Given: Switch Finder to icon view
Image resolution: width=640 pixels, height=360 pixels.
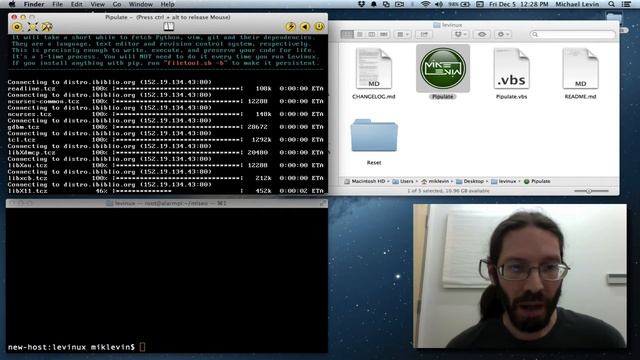Looking at the screenshot, I should [347, 34].
